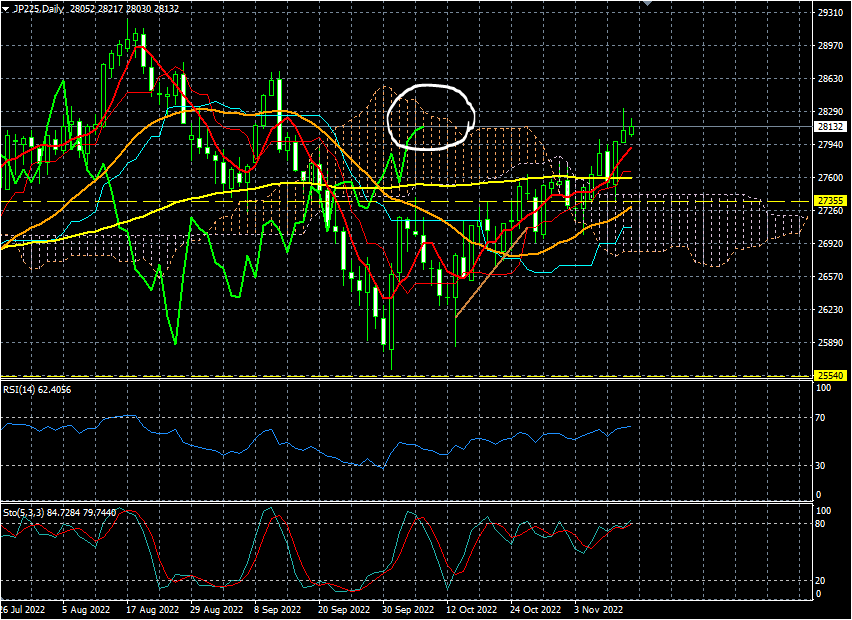The width and height of the screenshot is (852, 620).
Task: Click the 80 level on Stochastic scale
Action: click(x=820, y=524)
